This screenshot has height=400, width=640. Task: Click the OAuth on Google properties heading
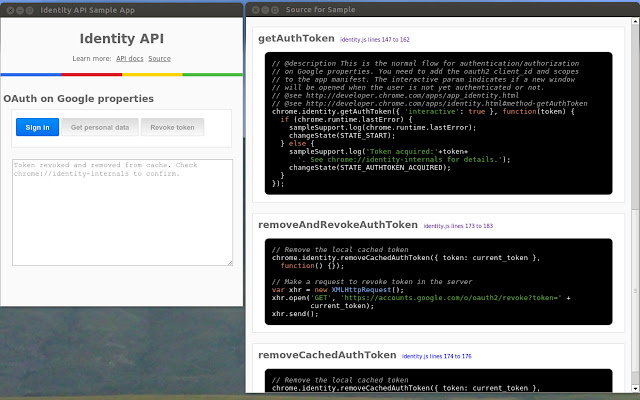78,98
